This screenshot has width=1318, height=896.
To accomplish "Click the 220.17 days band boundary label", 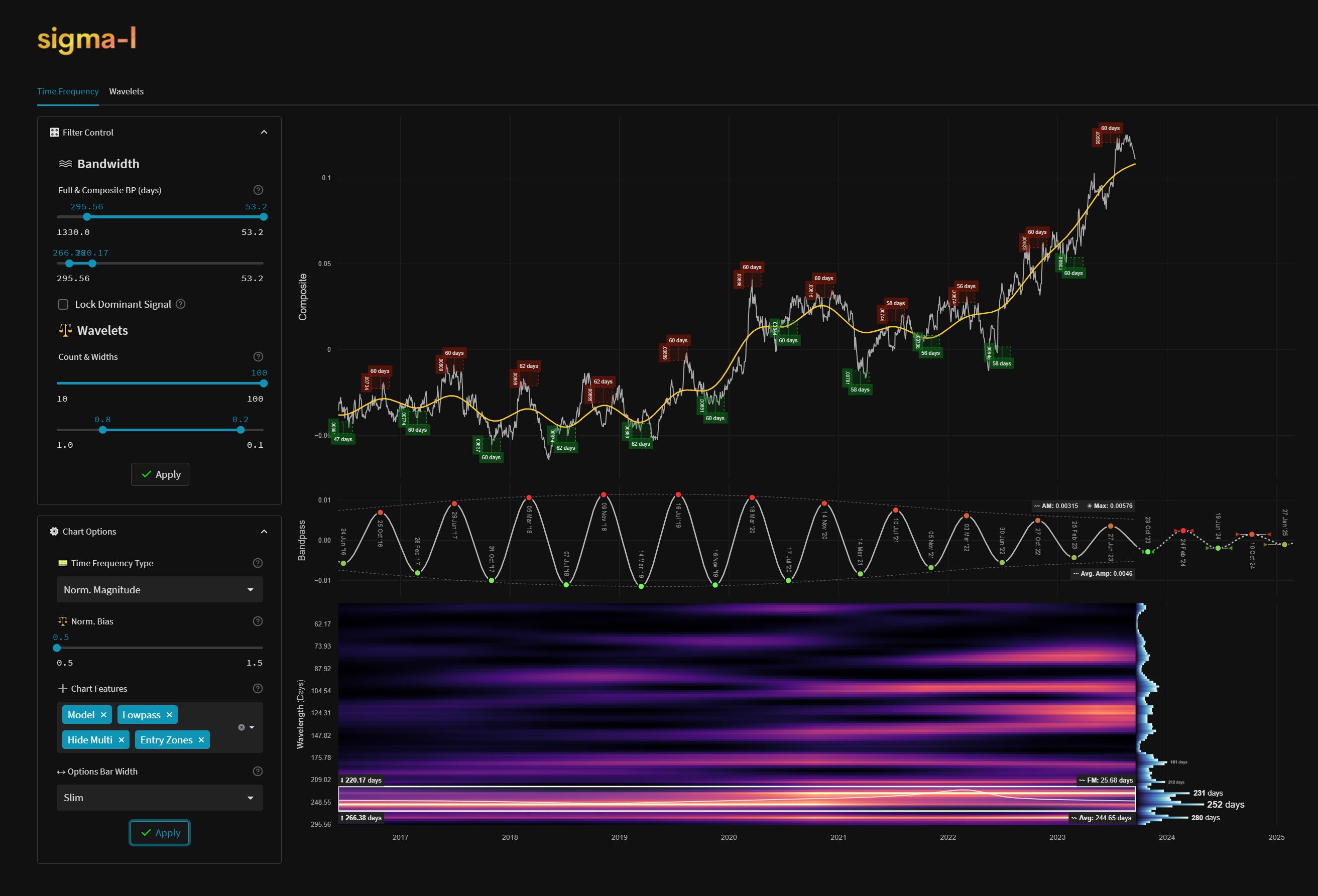I will tap(362, 781).
